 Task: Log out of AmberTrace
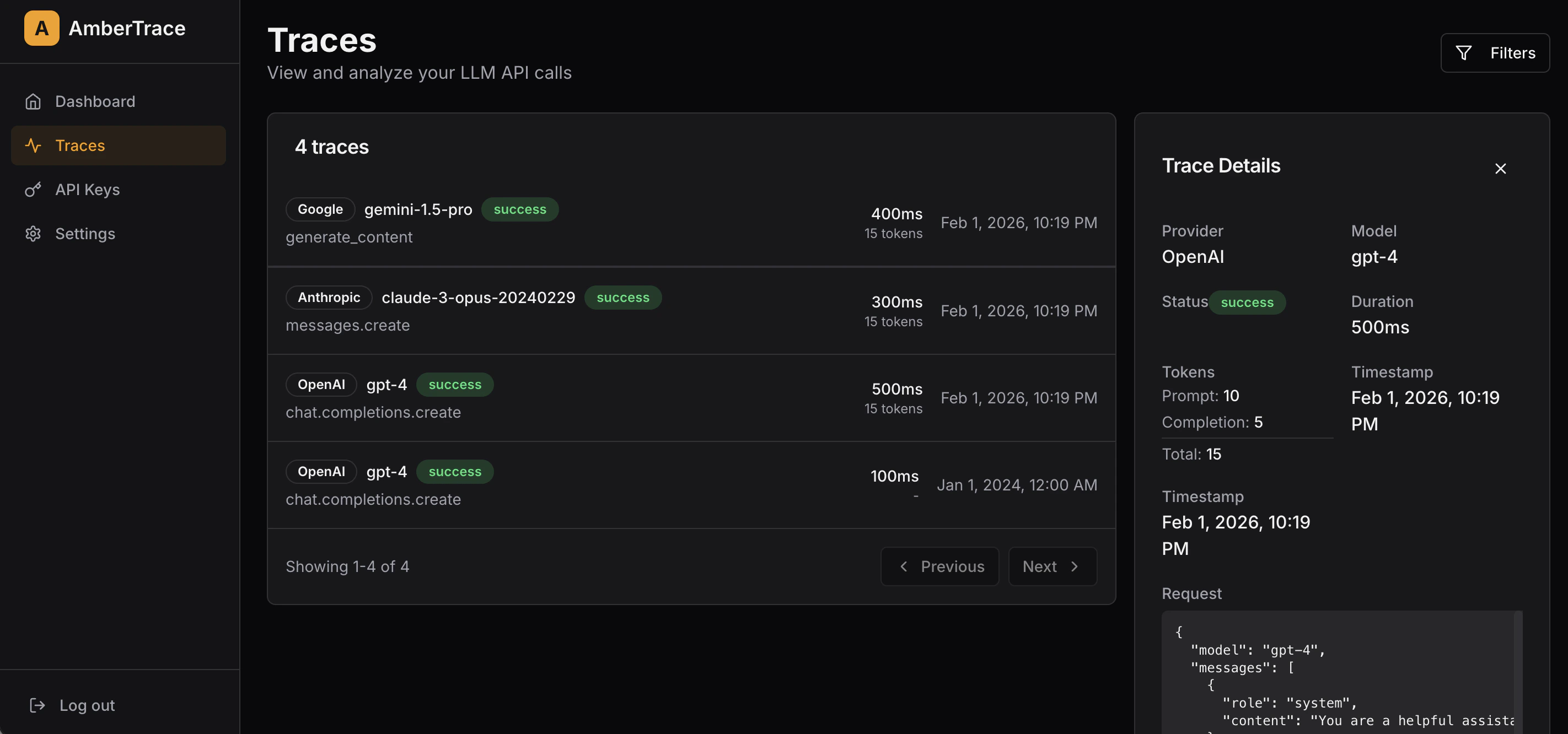coord(87,705)
